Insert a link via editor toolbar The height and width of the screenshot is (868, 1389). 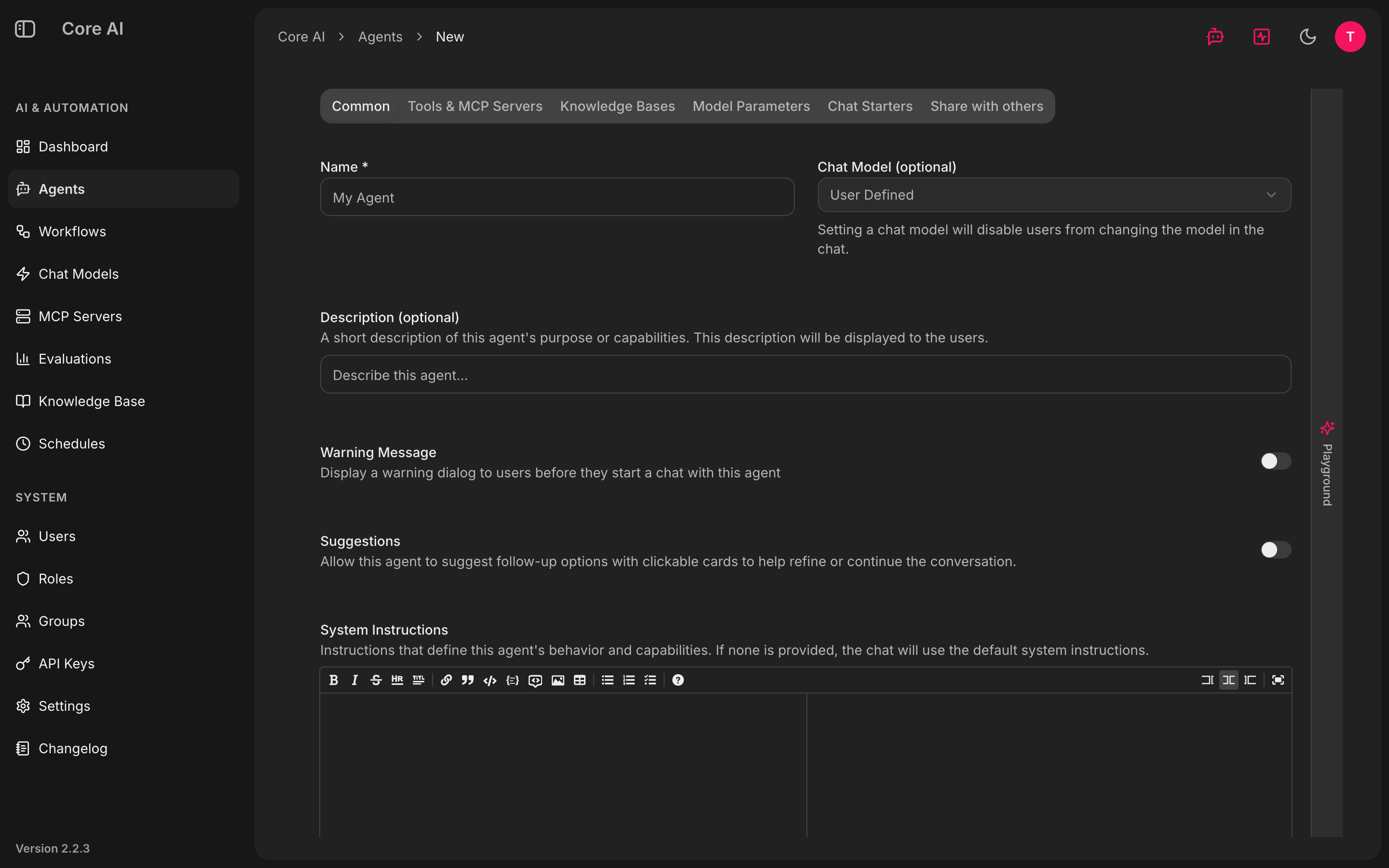(x=446, y=680)
